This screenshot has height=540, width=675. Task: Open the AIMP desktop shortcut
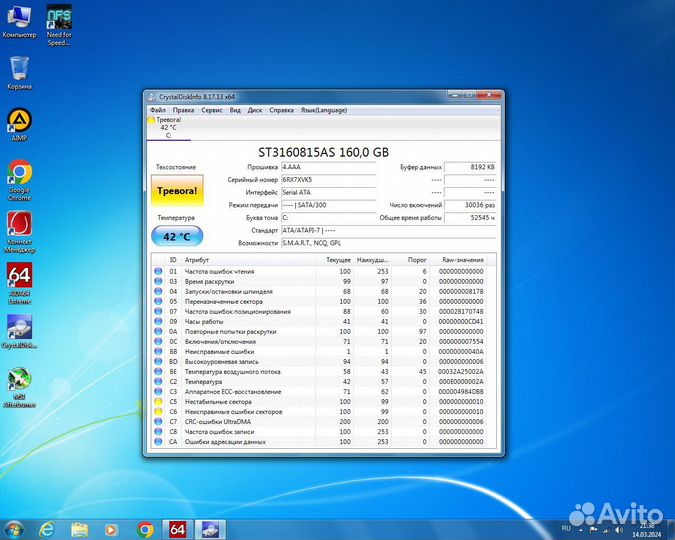[x=19, y=123]
